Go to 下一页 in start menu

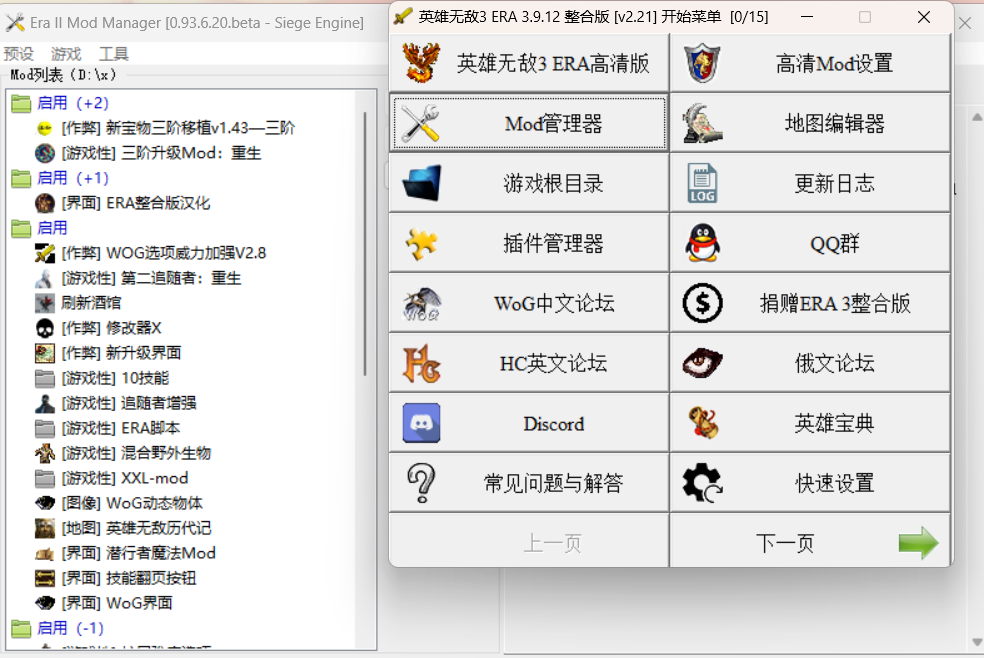pyautogui.click(x=810, y=543)
